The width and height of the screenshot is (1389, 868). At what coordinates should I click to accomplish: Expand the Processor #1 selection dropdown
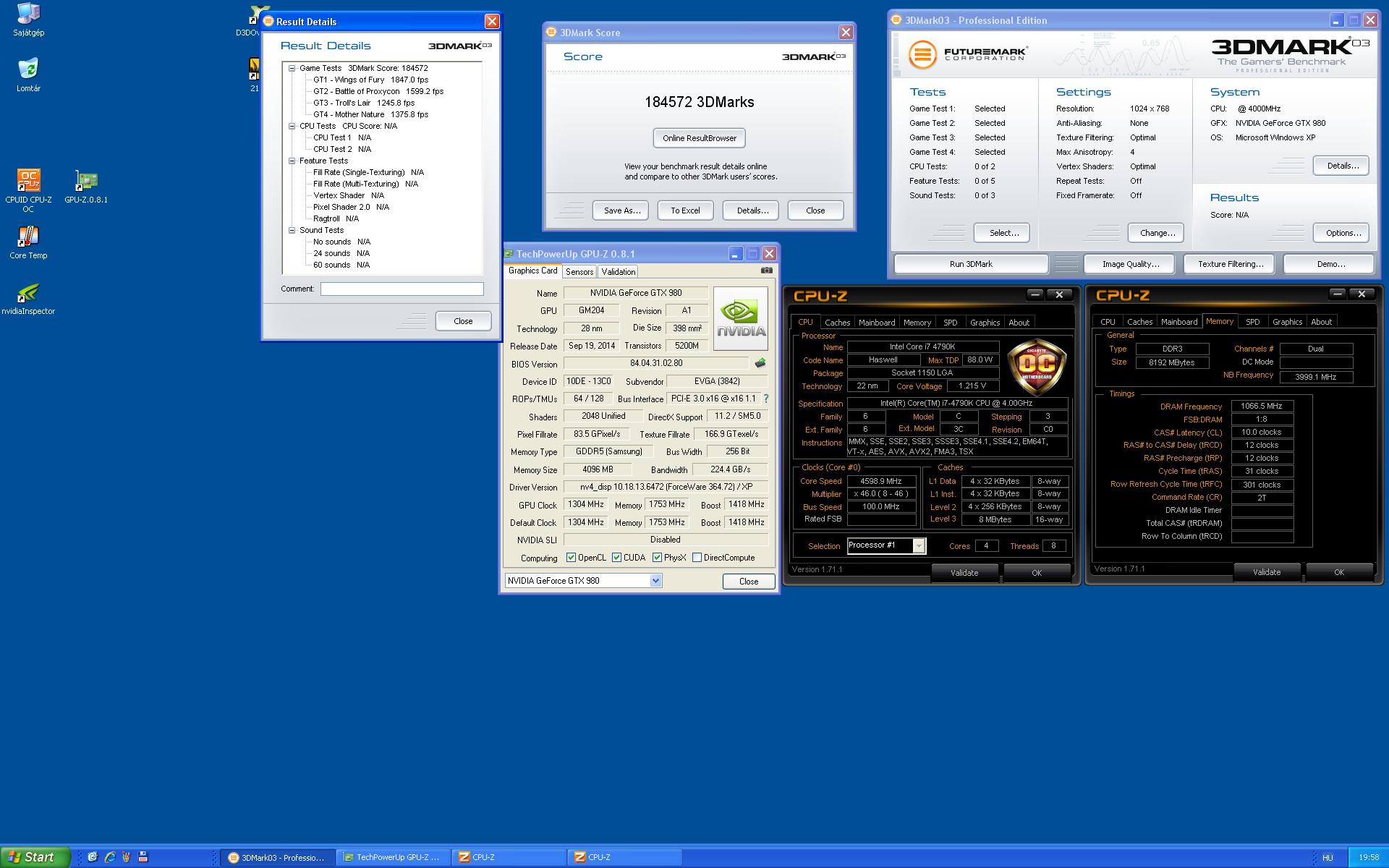(918, 546)
